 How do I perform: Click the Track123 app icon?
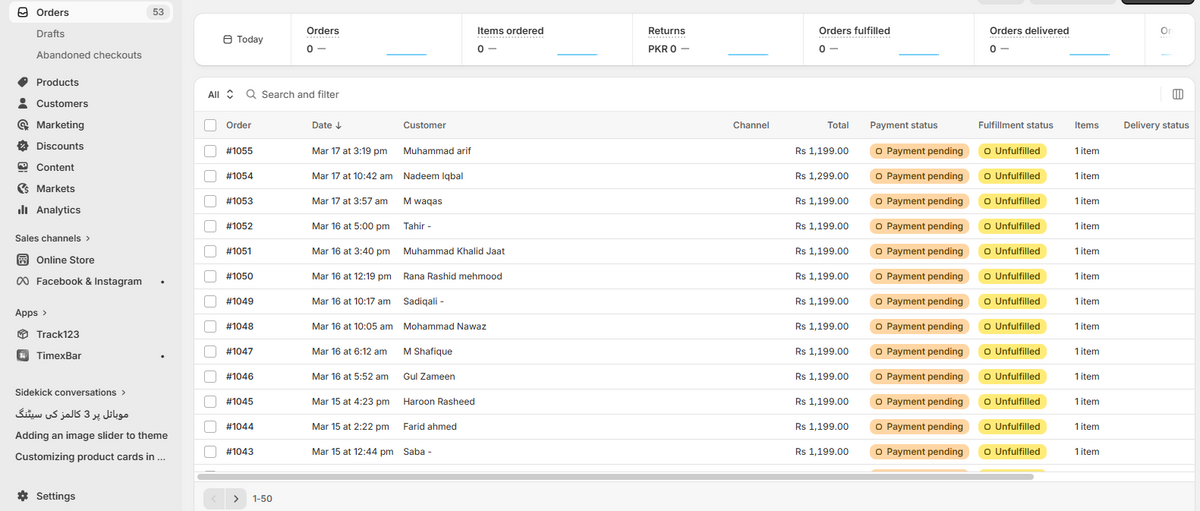(x=23, y=334)
